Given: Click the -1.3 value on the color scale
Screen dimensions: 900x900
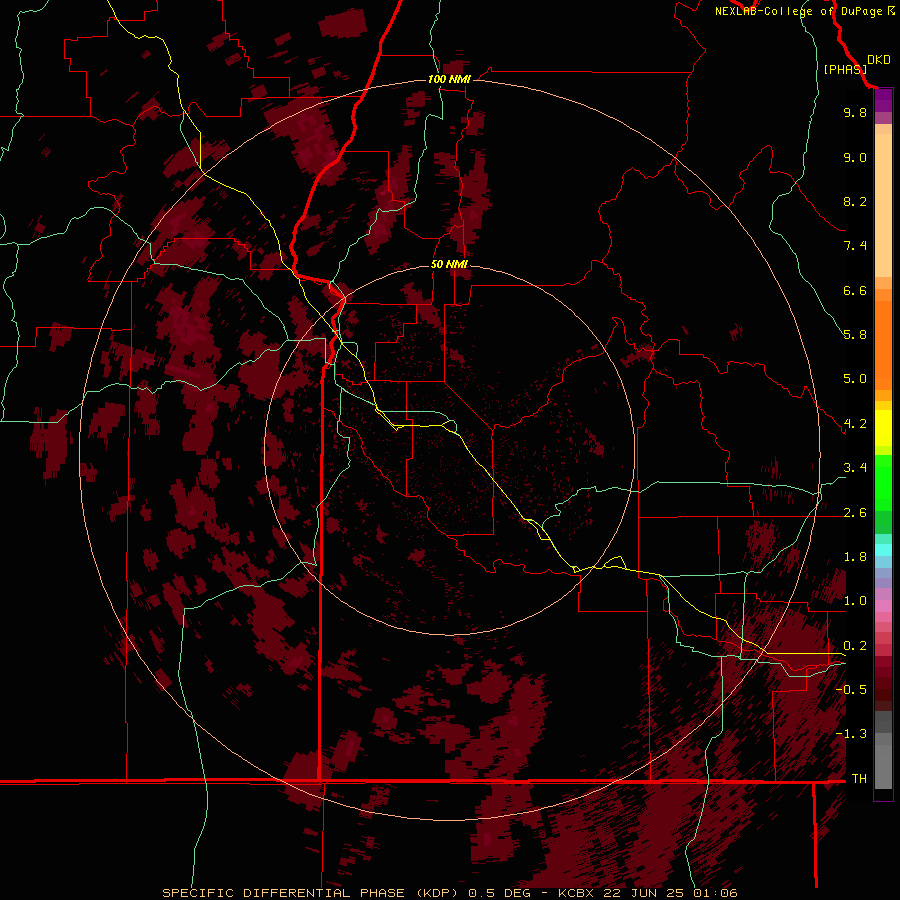Looking at the screenshot, I should click(x=851, y=734).
